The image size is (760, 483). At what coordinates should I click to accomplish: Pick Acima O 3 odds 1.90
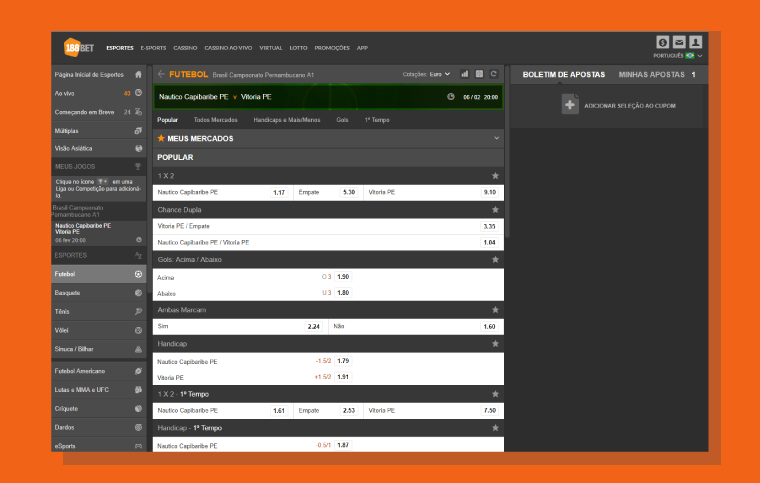(x=343, y=277)
